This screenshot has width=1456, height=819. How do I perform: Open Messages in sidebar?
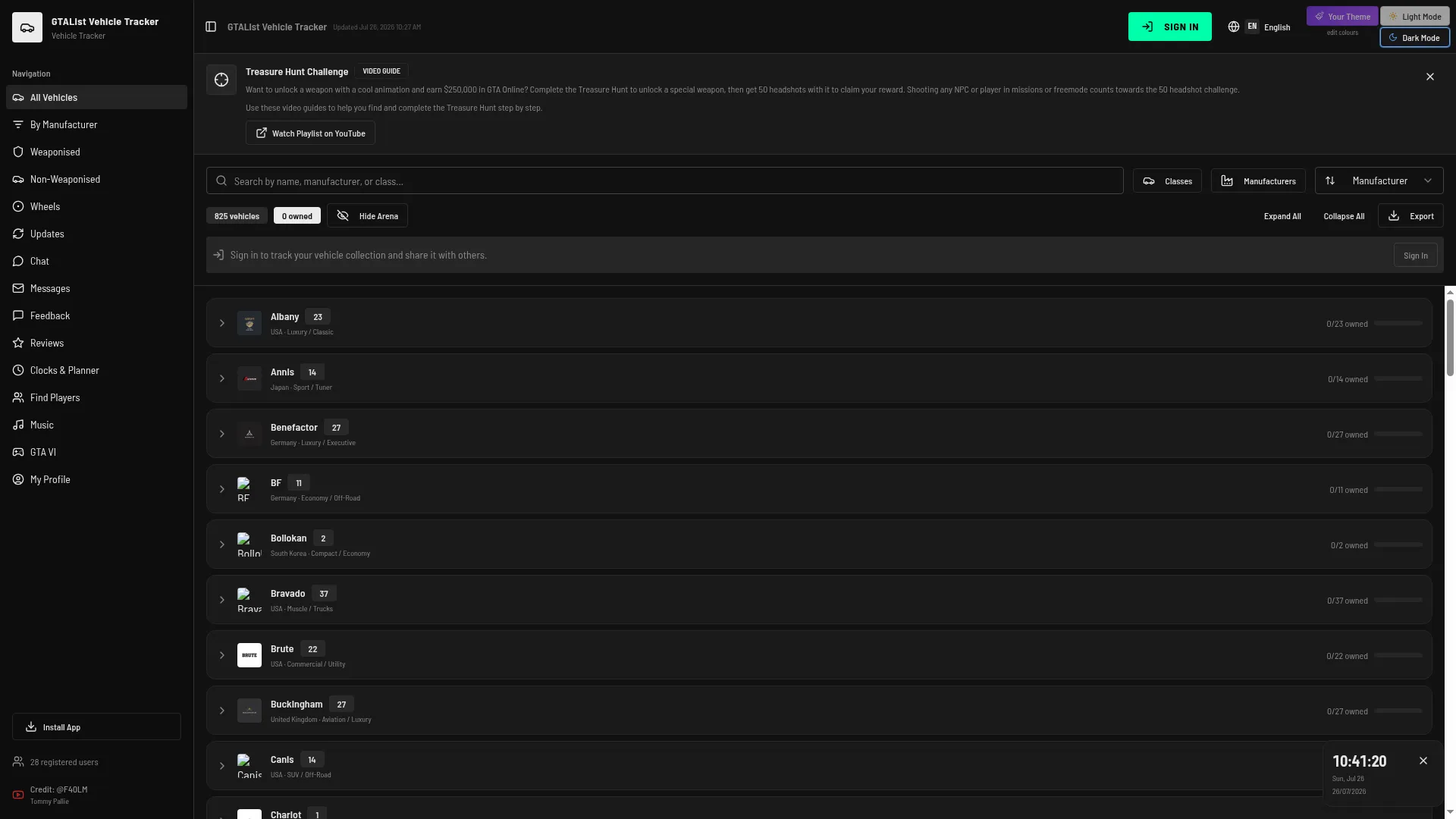[96, 288]
